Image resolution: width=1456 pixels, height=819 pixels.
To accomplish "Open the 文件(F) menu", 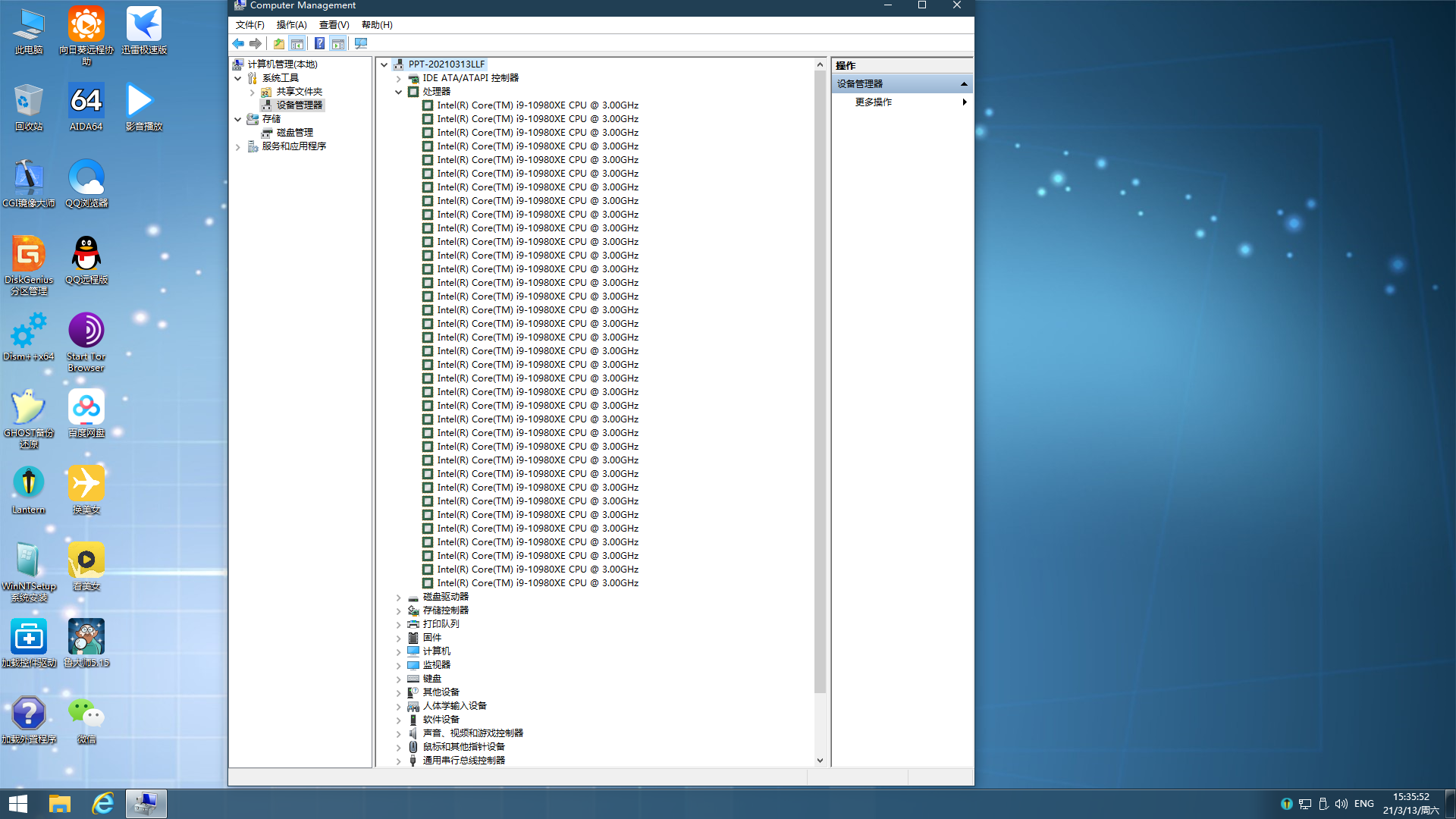I will tap(249, 25).
